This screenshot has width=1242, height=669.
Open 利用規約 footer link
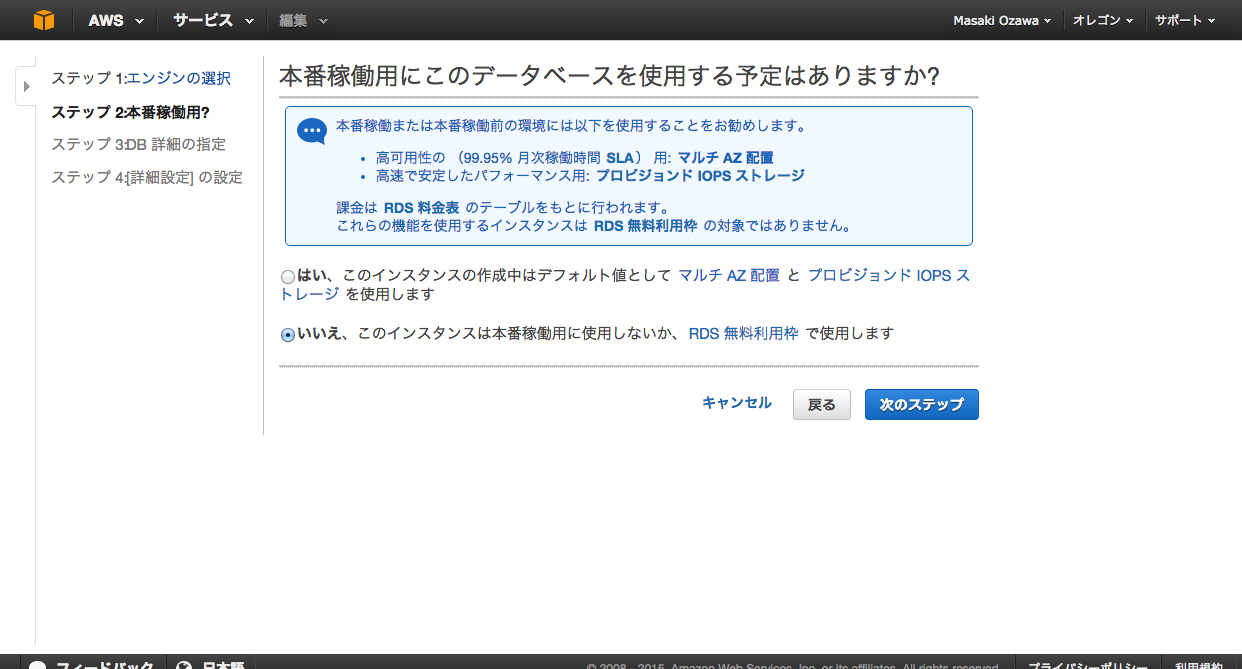pyautogui.click(x=1198, y=666)
